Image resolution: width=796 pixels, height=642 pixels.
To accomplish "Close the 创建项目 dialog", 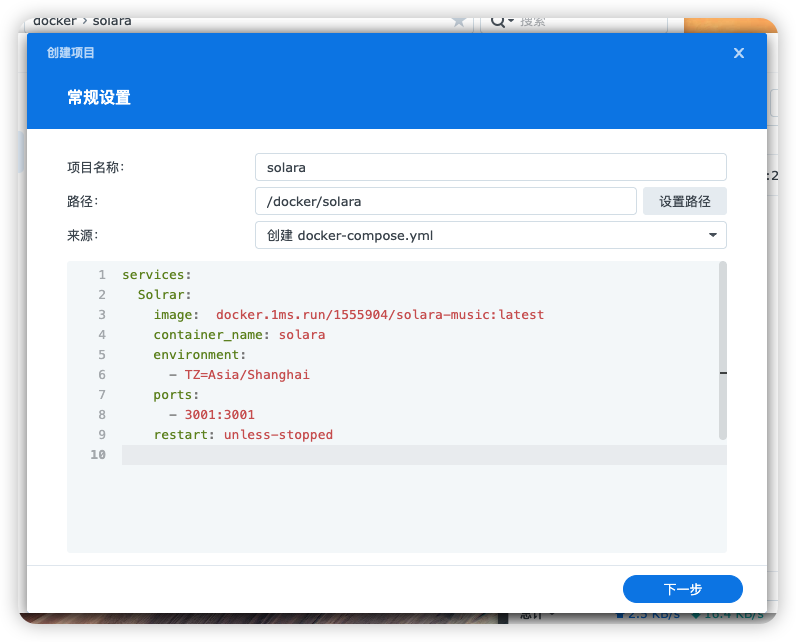I will tap(739, 53).
